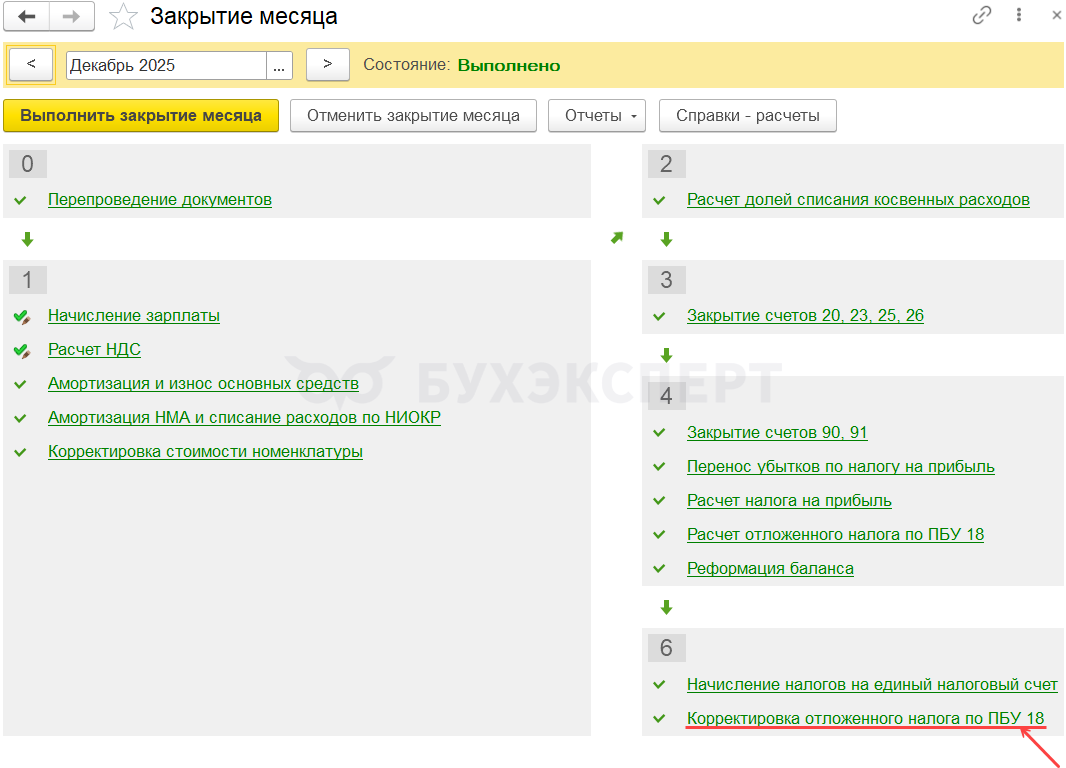Open period picker with ellipsis button
This screenshot has width=1066, height=768.
click(x=279, y=65)
